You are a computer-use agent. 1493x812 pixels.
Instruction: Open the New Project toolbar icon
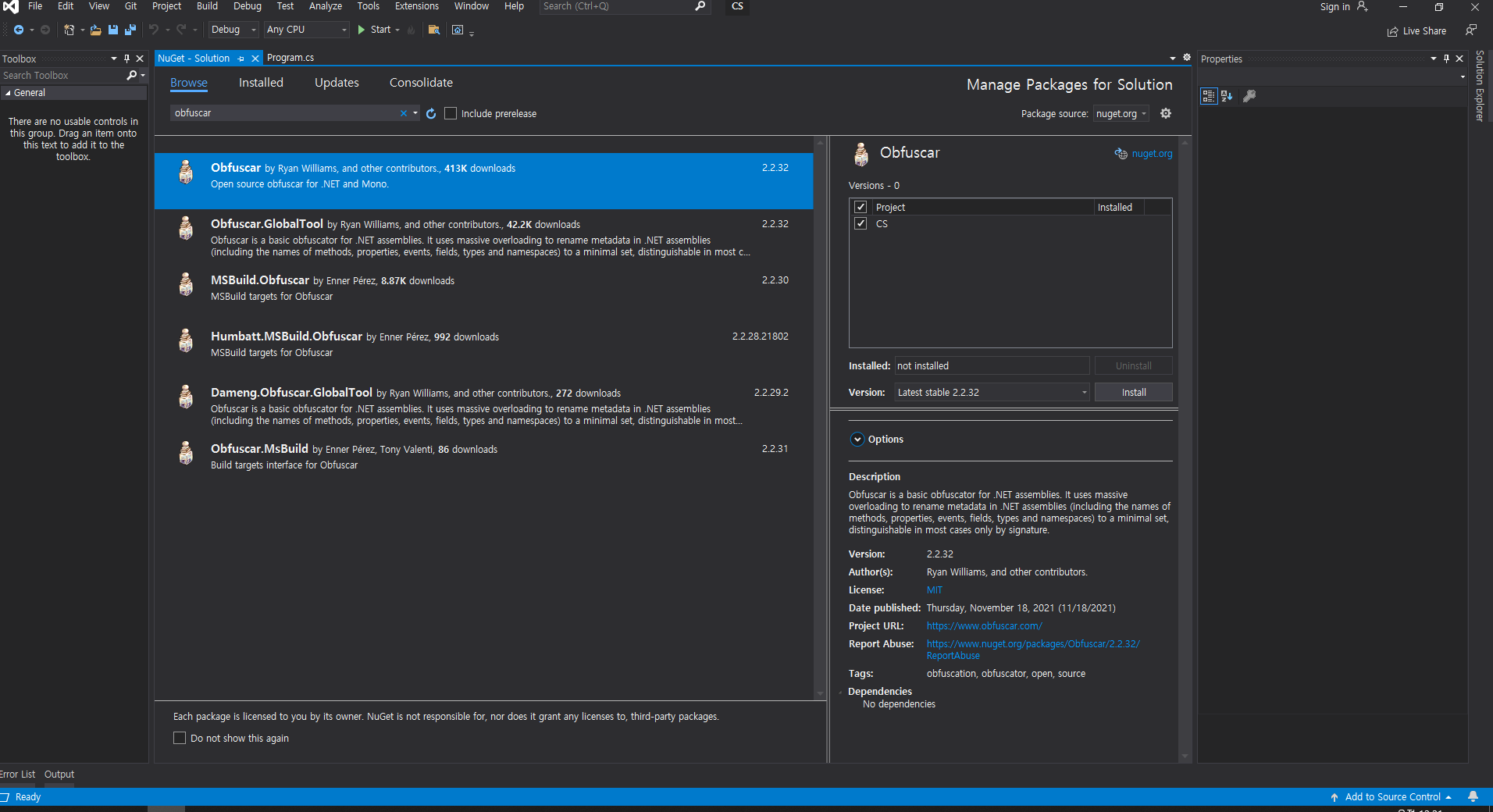pyautogui.click(x=69, y=30)
